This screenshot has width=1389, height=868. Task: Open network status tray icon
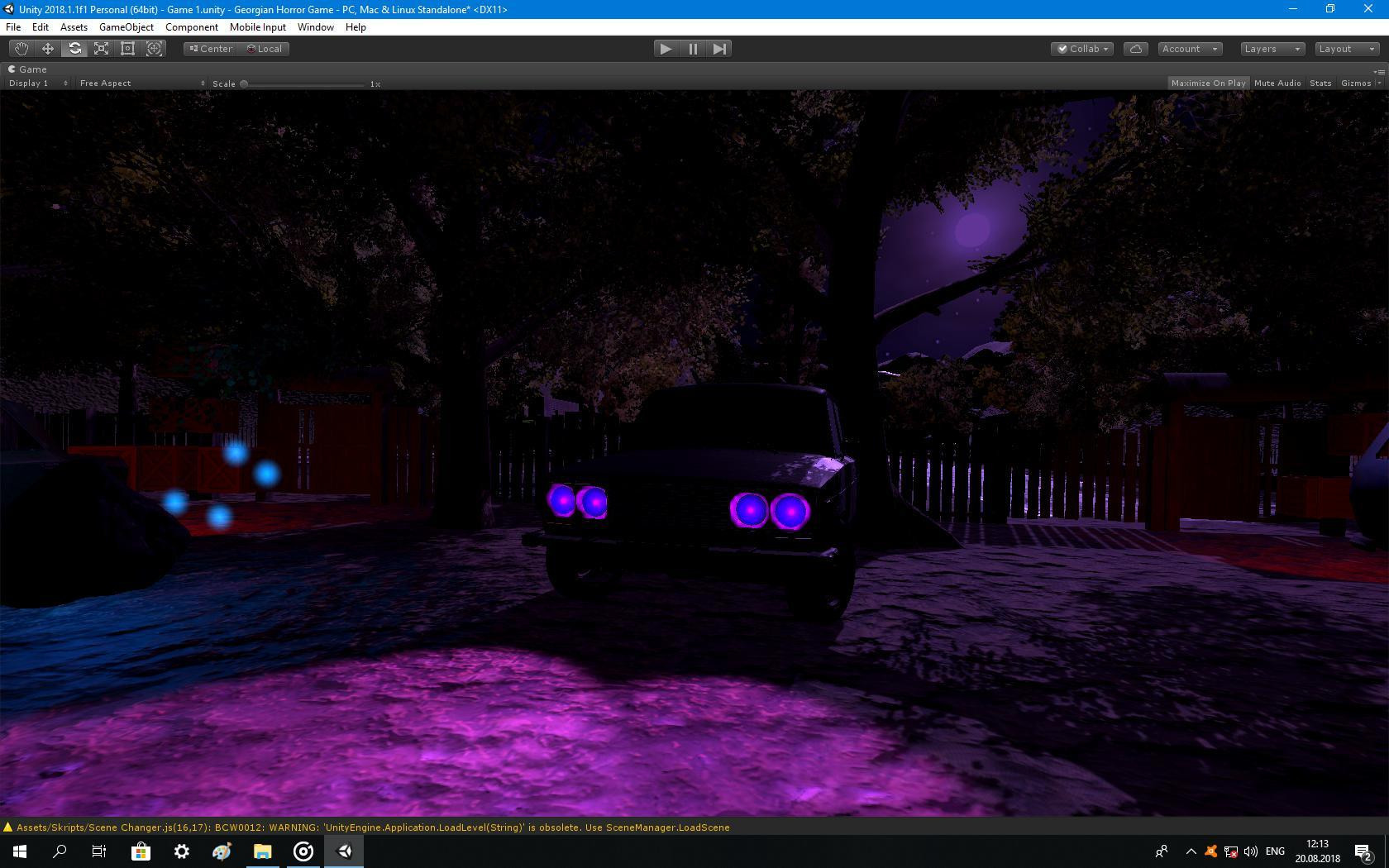[x=1230, y=851]
